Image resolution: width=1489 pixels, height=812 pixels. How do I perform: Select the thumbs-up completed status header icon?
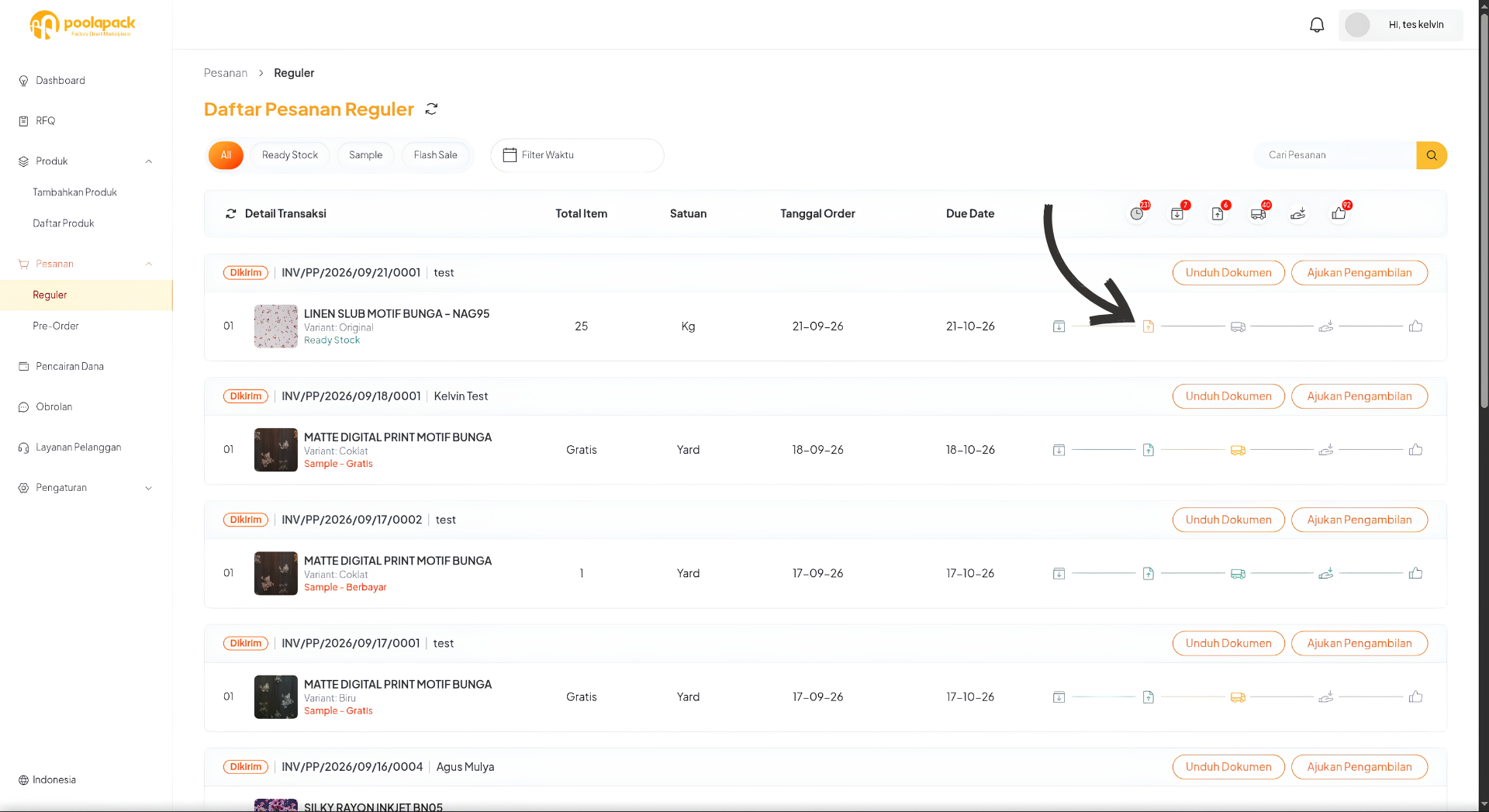[1339, 213]
